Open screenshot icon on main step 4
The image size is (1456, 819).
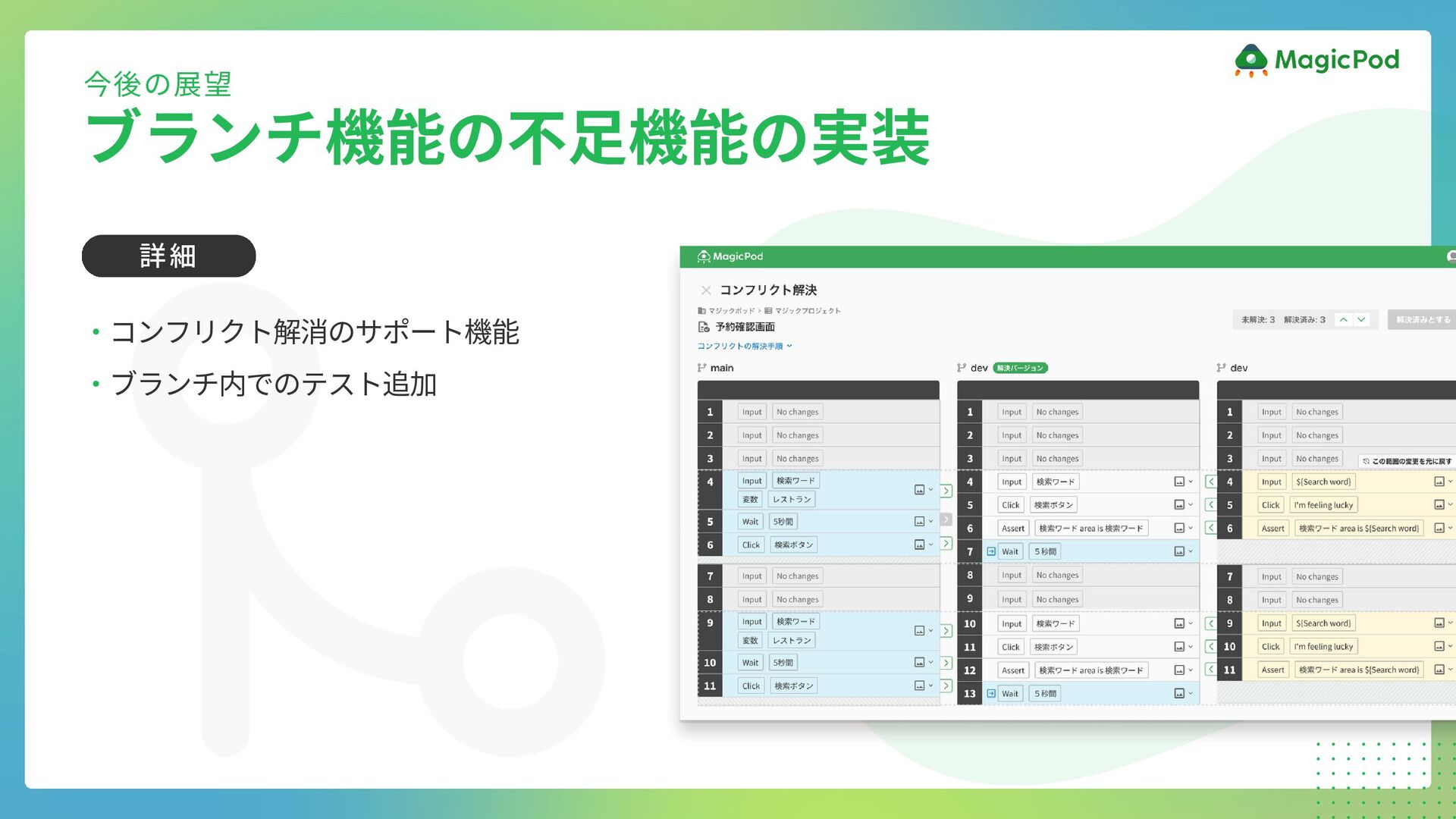click(x=919, y=490)
